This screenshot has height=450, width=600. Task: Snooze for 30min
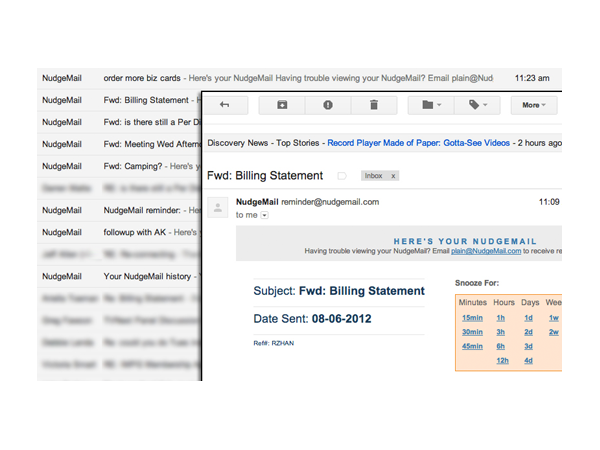click(x=472, y=332)
